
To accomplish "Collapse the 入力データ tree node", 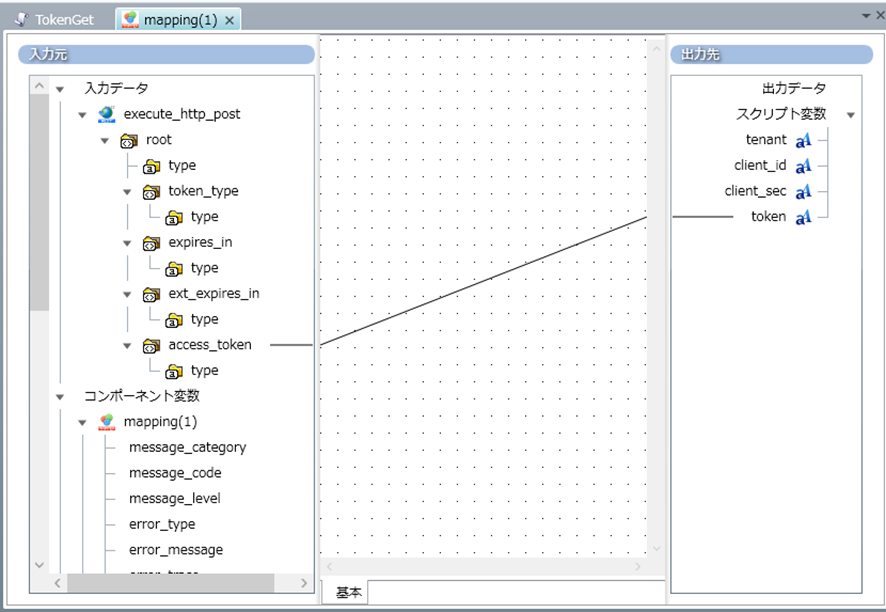I will coord(60,89).
